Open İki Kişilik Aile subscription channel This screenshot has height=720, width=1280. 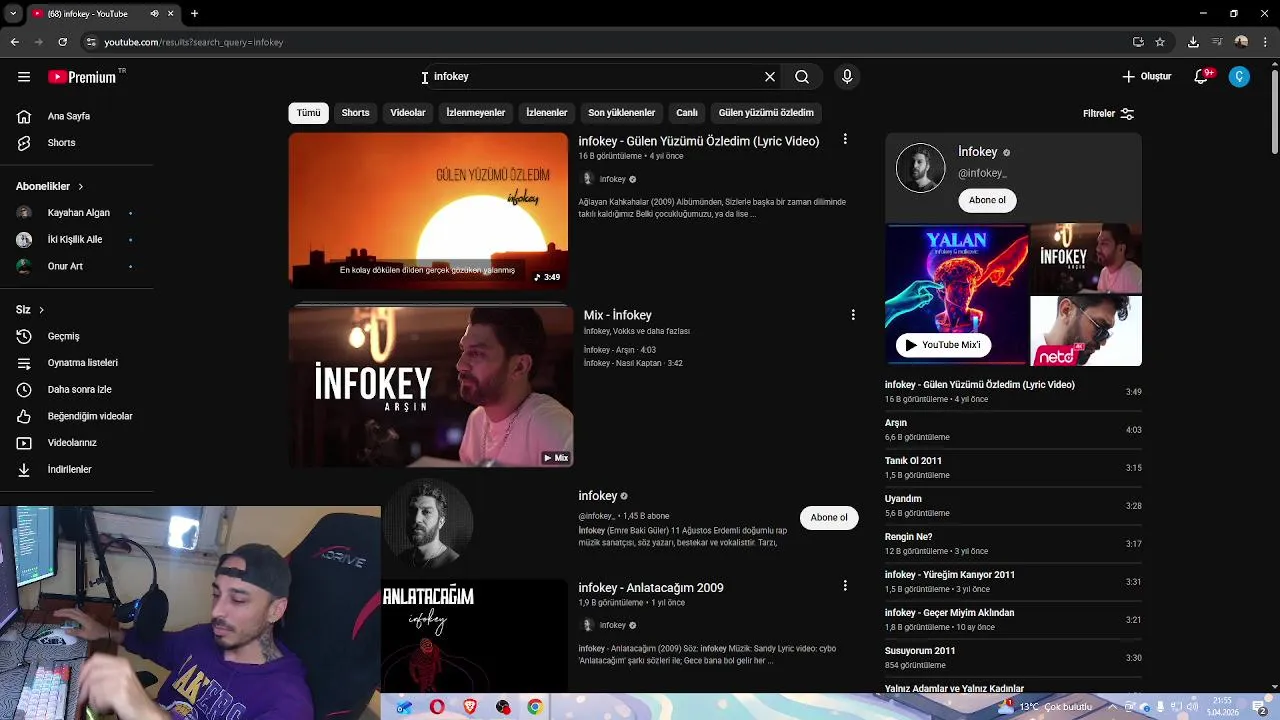coord(76,240)
